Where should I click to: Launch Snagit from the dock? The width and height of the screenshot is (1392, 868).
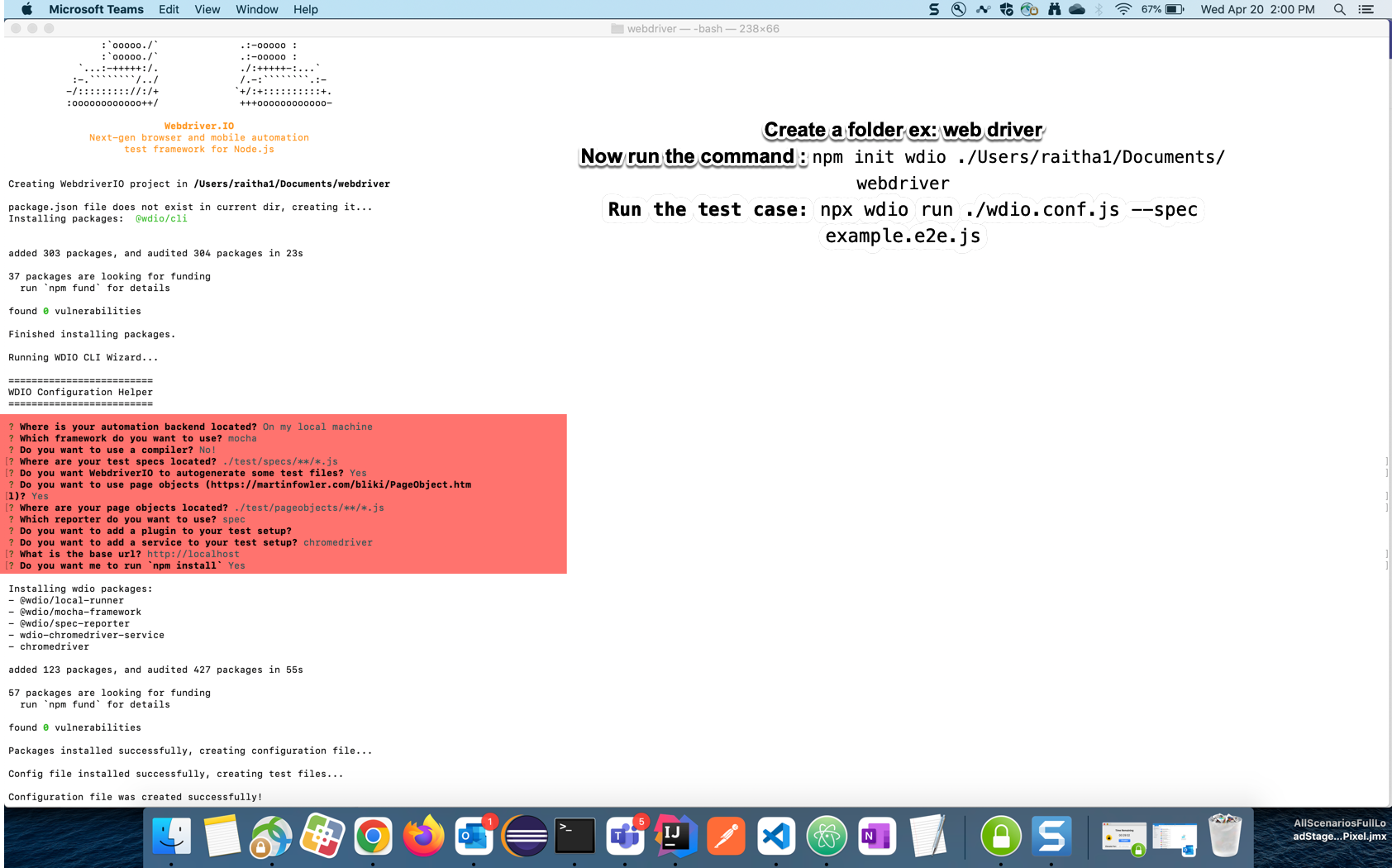1051,837
